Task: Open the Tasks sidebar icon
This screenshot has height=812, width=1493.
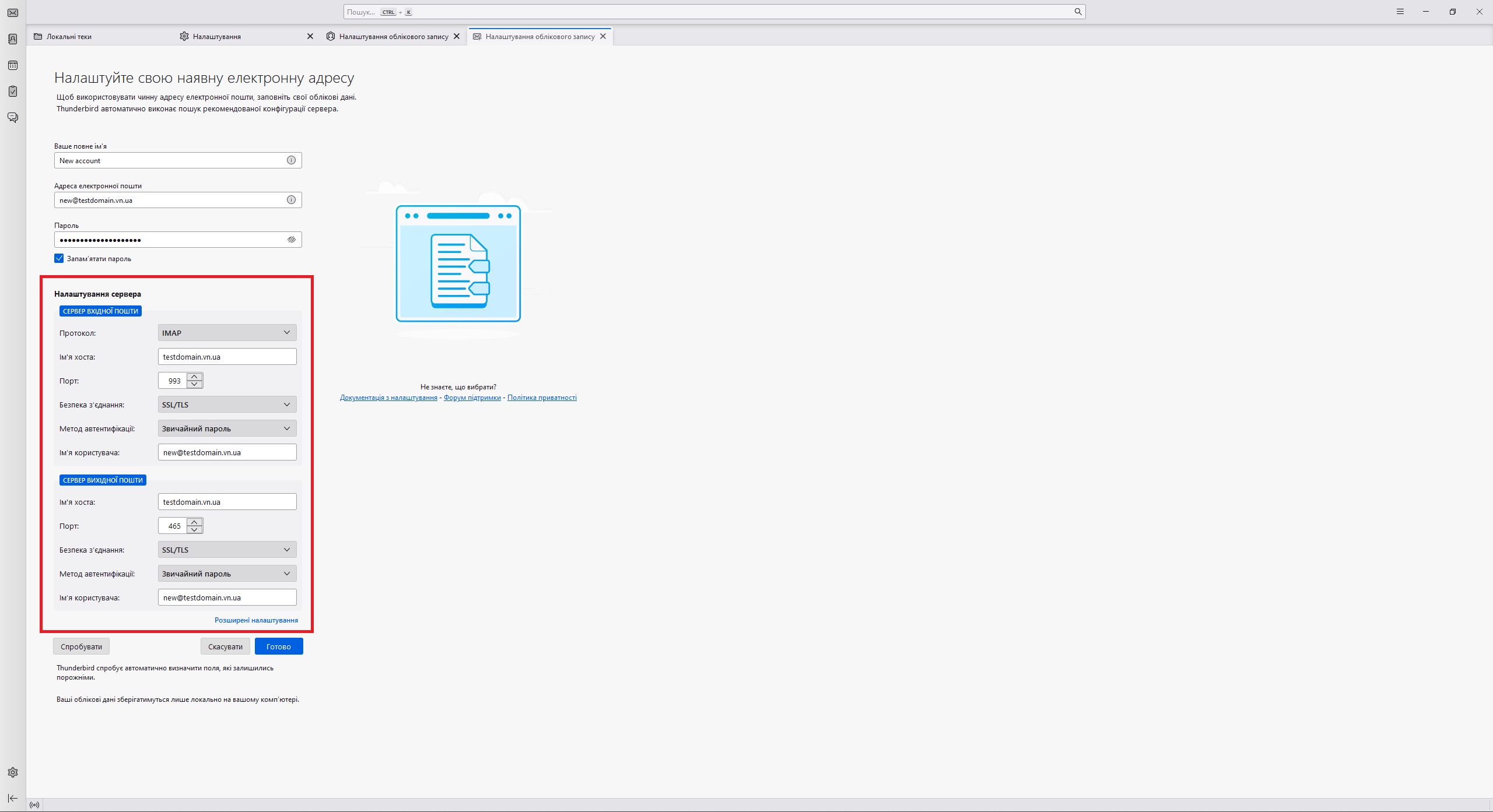Action: point(13,92)
